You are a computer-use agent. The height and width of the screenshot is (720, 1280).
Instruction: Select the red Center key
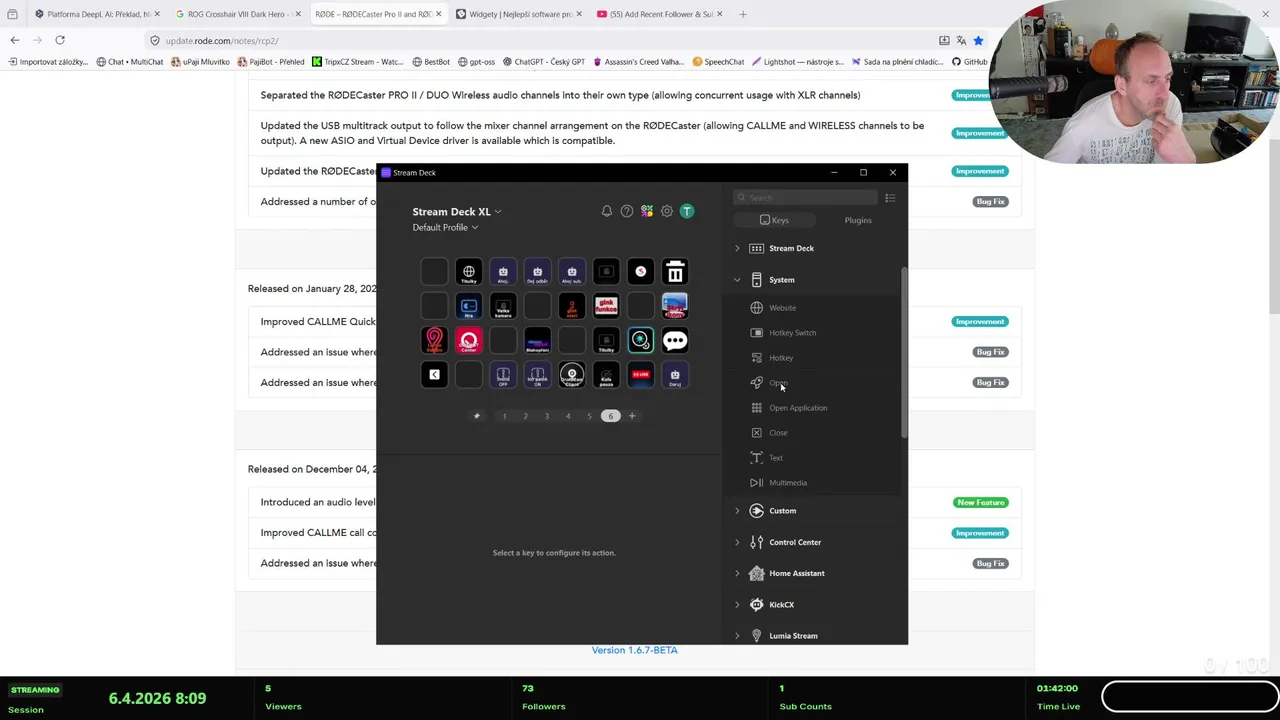469,341
